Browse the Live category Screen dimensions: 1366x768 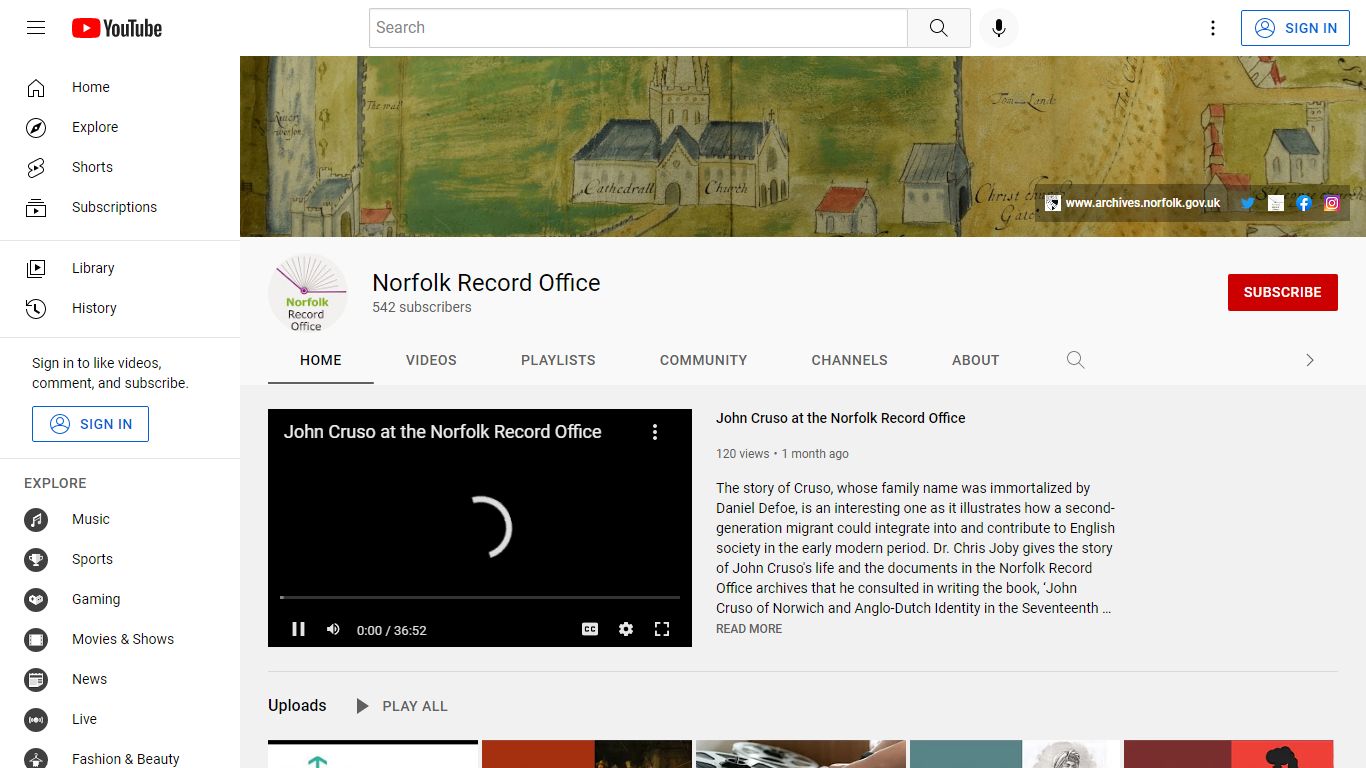pyautogui.click(x=120, y=719)
